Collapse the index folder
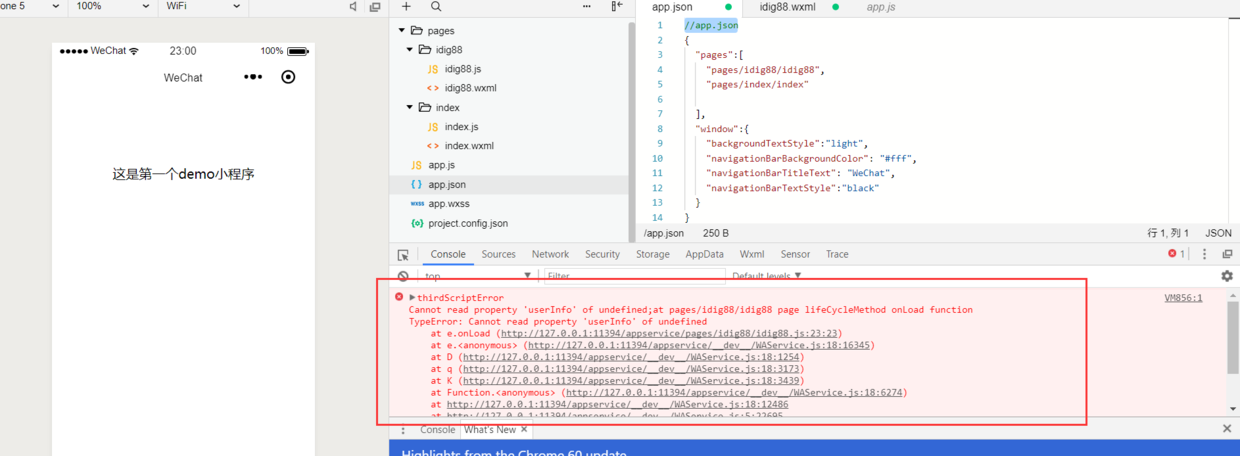 tap(410, 108)
